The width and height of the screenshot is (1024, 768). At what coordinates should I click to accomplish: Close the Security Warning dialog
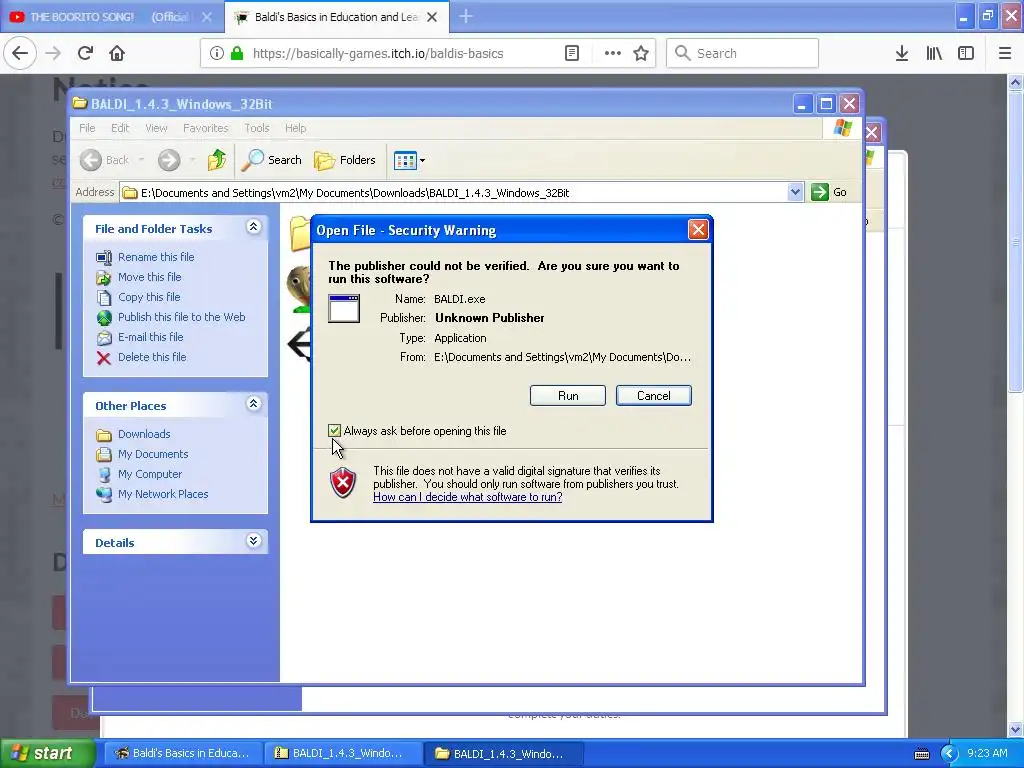tap(698, 229)
